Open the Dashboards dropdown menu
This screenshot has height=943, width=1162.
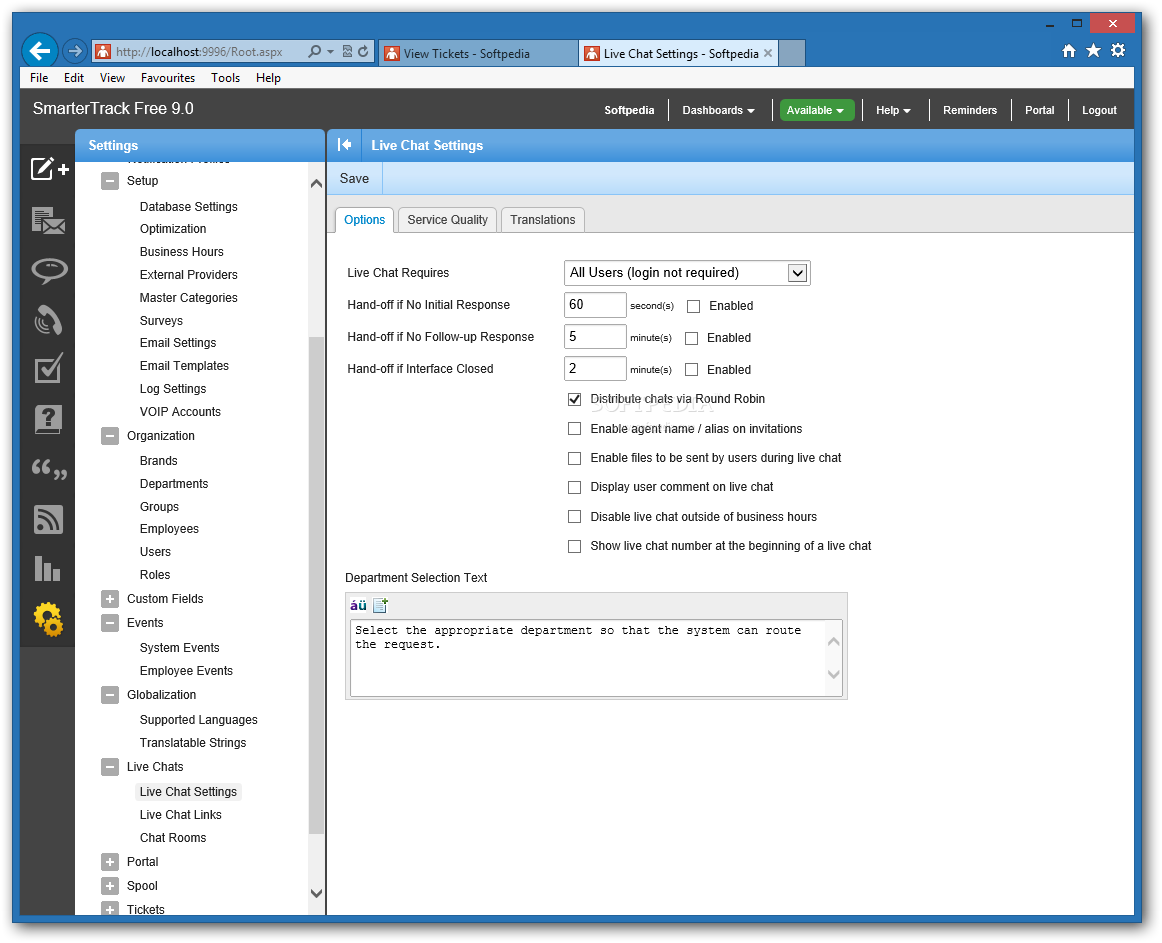click(x=718, y=110)
